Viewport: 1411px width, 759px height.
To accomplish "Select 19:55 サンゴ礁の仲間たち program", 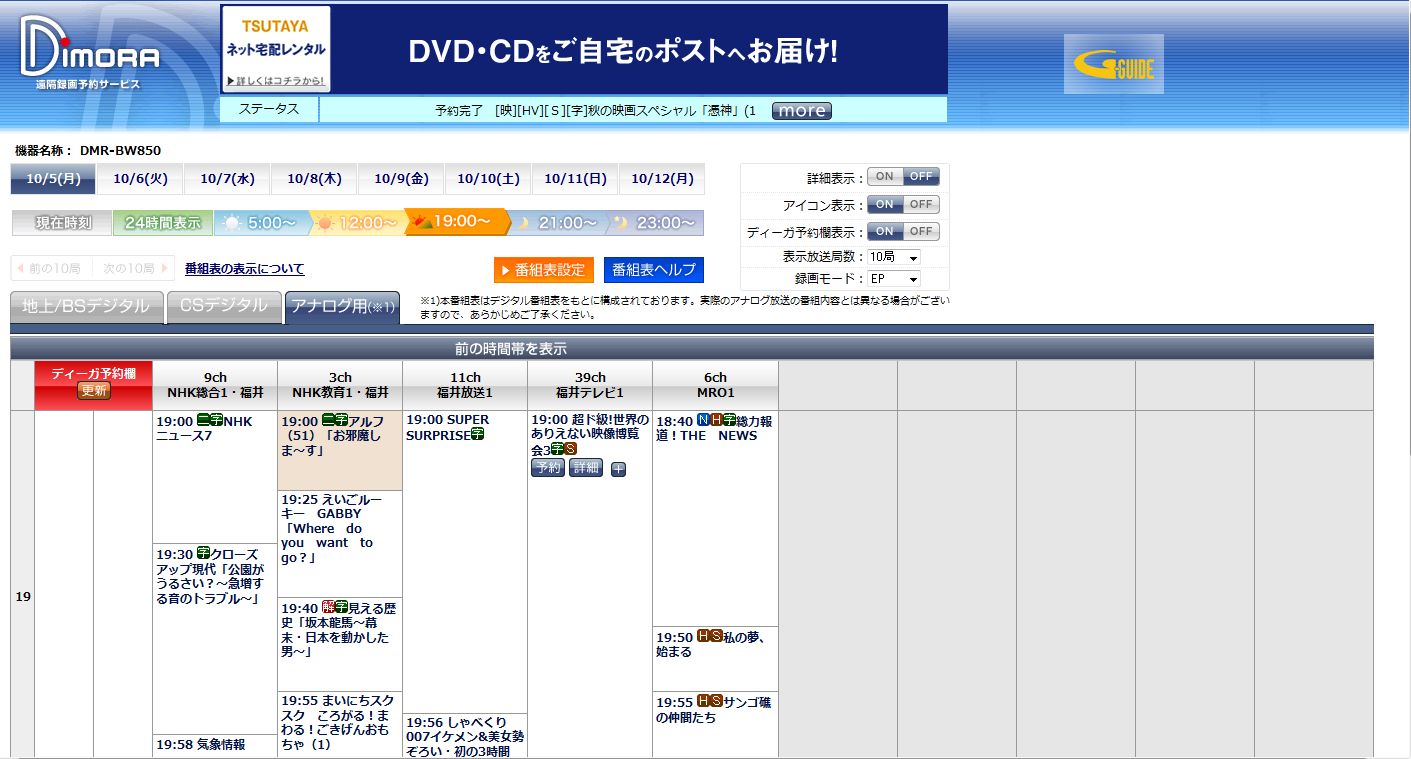I will click(715, 725).
